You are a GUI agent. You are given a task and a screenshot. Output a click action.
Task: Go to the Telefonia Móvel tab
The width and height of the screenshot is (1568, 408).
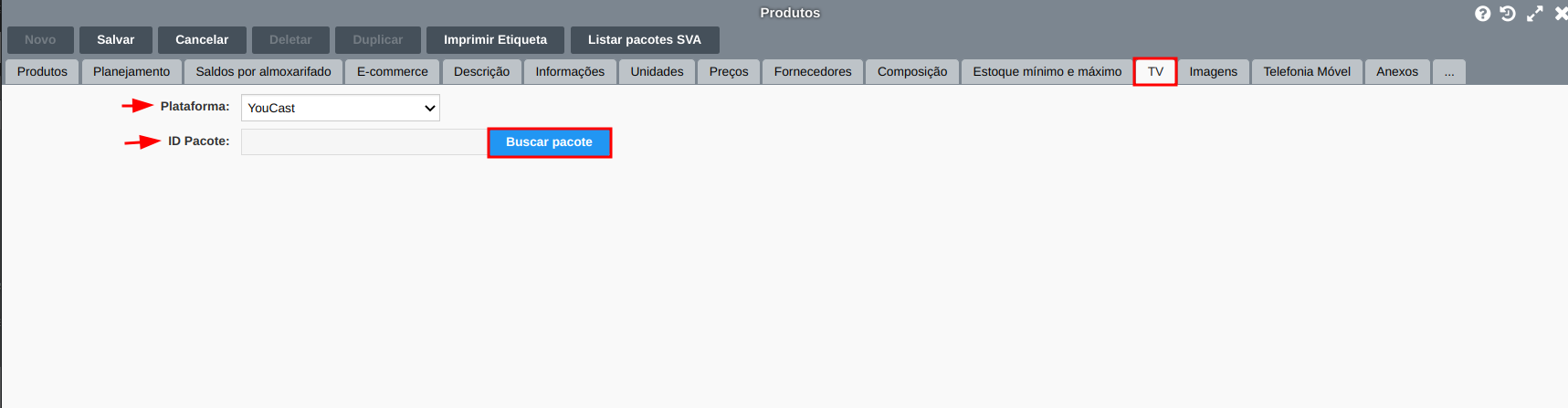pyautogui.click(x=1307, y=72)
